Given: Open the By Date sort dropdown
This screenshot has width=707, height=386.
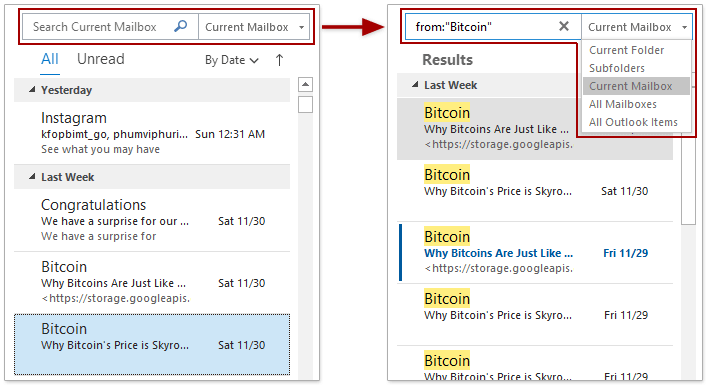Looking at the screenshot, I should tap(232, 60).
